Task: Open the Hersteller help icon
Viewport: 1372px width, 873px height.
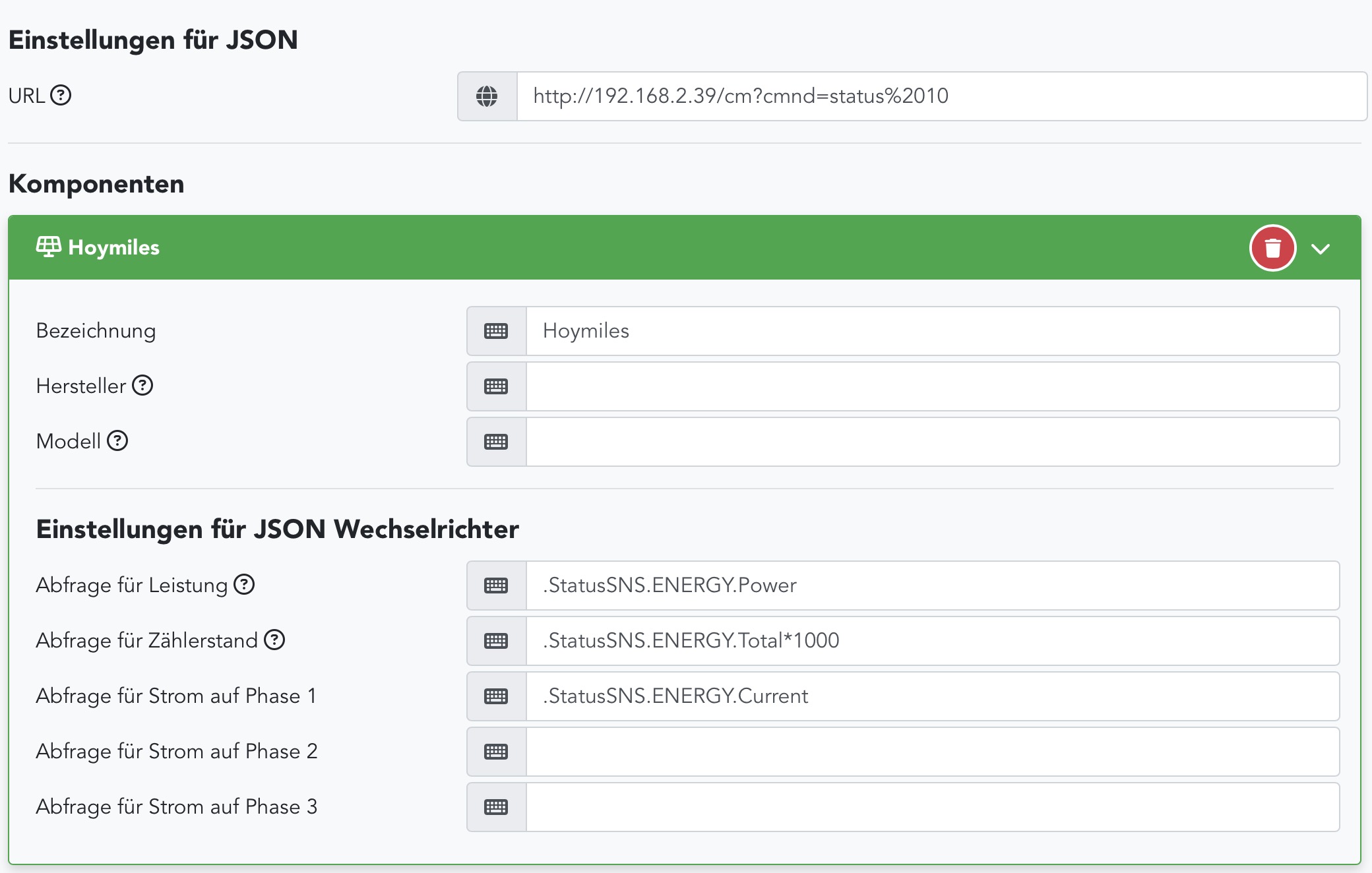Action: (x=142, y=385)
